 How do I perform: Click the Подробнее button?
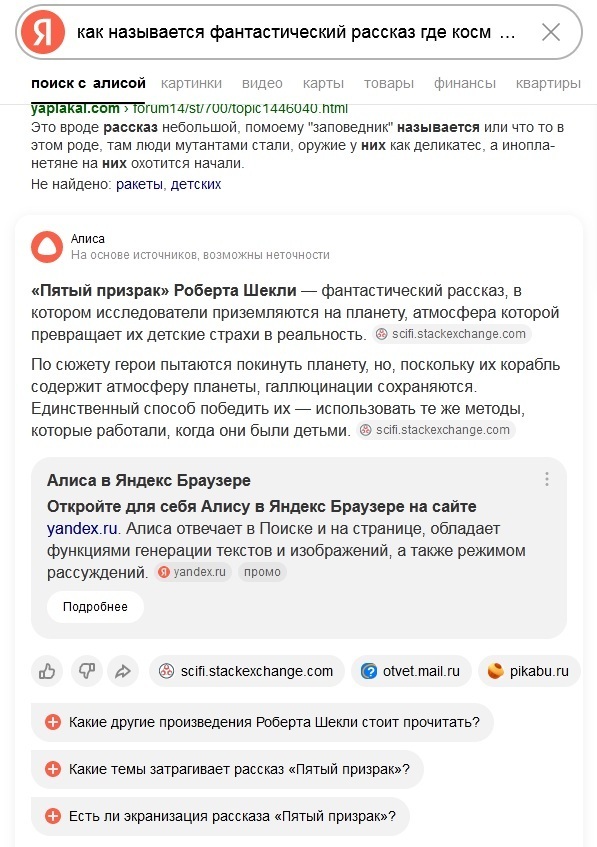[94, 607]
